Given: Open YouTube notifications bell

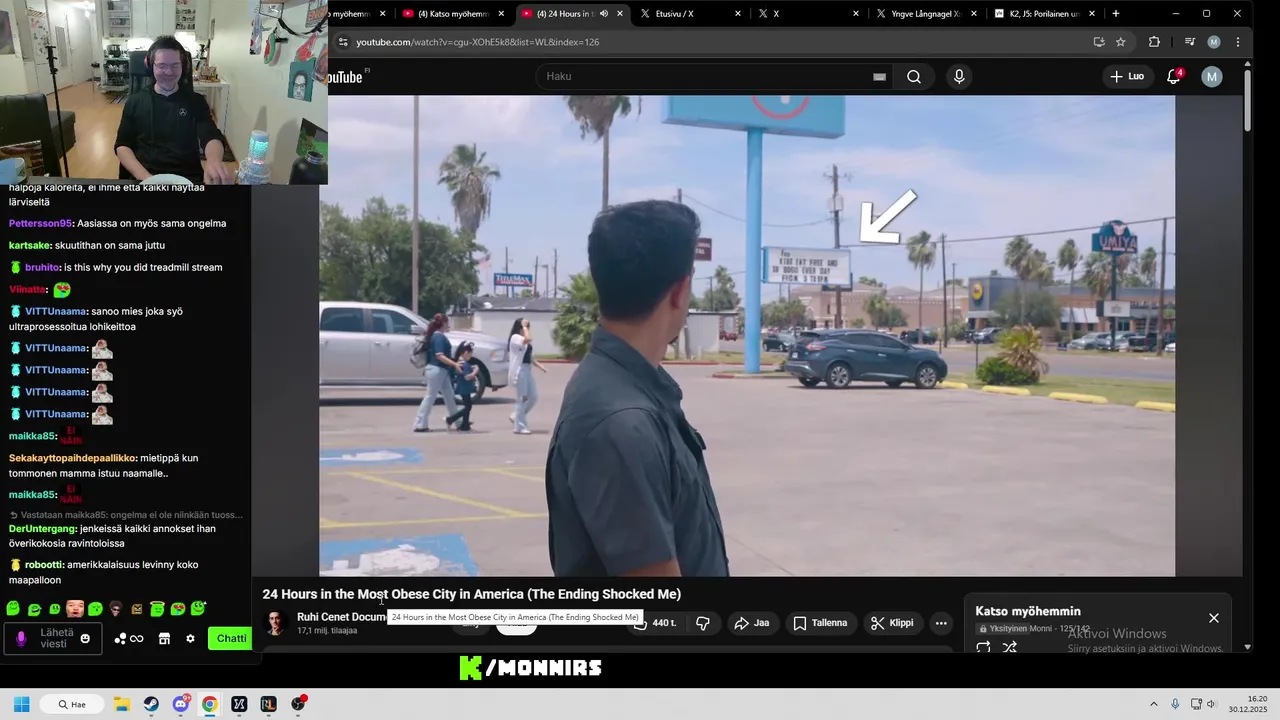Looking at the screenshot, I should [x=1175, y=77].
